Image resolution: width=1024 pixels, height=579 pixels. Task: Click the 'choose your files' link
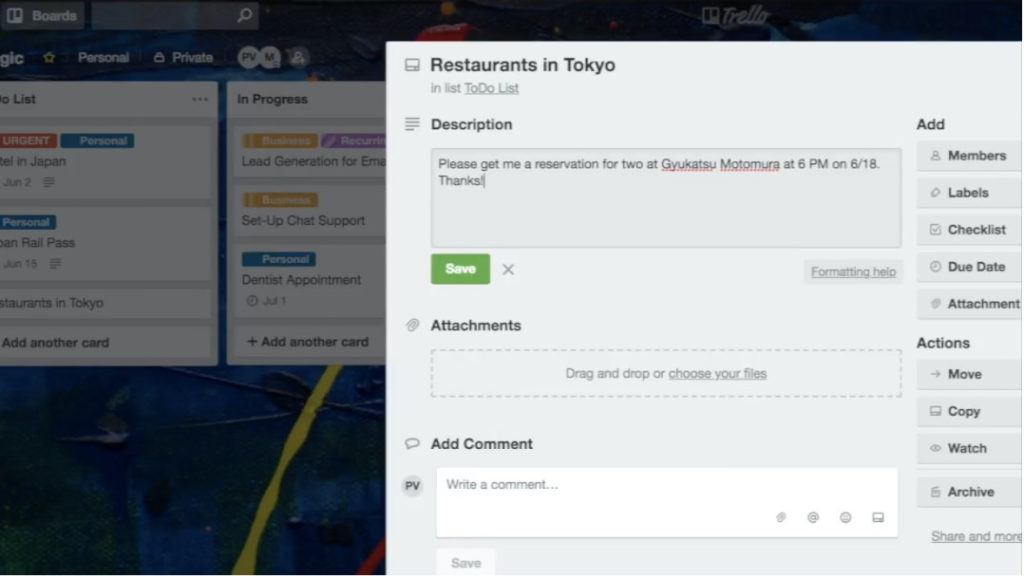[717, 373]
